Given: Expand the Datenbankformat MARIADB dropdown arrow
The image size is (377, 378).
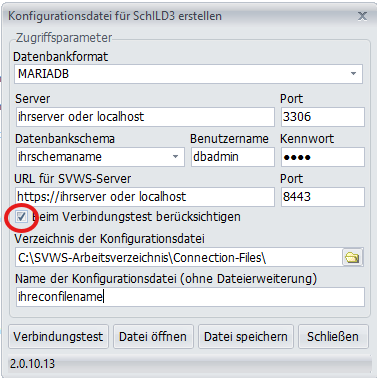Looking at the screenshot, I should (353, 74).
